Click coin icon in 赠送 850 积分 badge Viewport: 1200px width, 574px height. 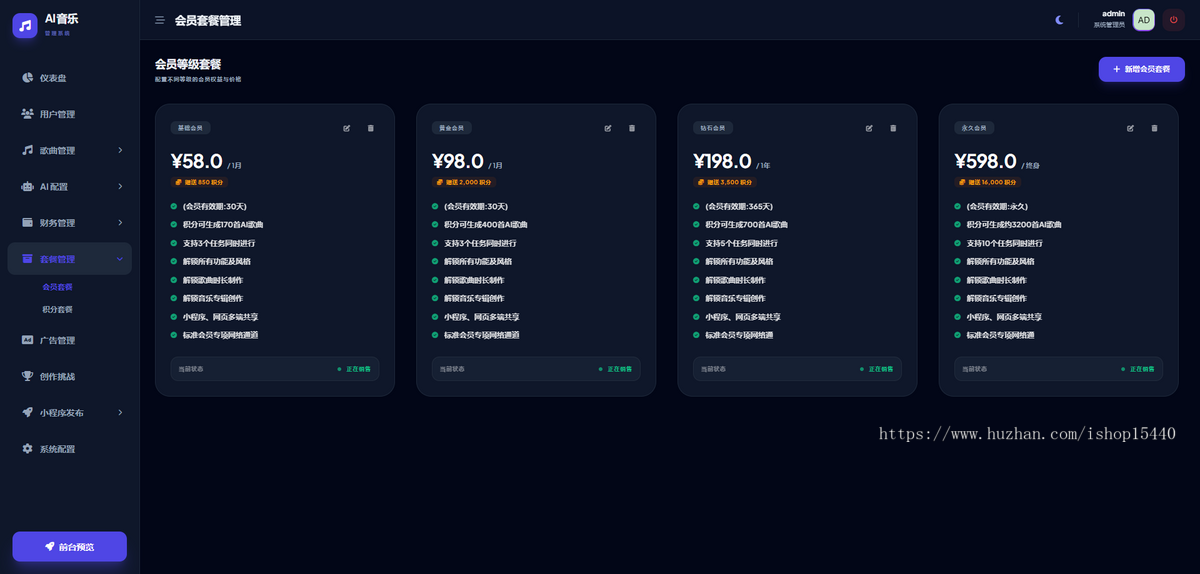(x=180, y=182)
